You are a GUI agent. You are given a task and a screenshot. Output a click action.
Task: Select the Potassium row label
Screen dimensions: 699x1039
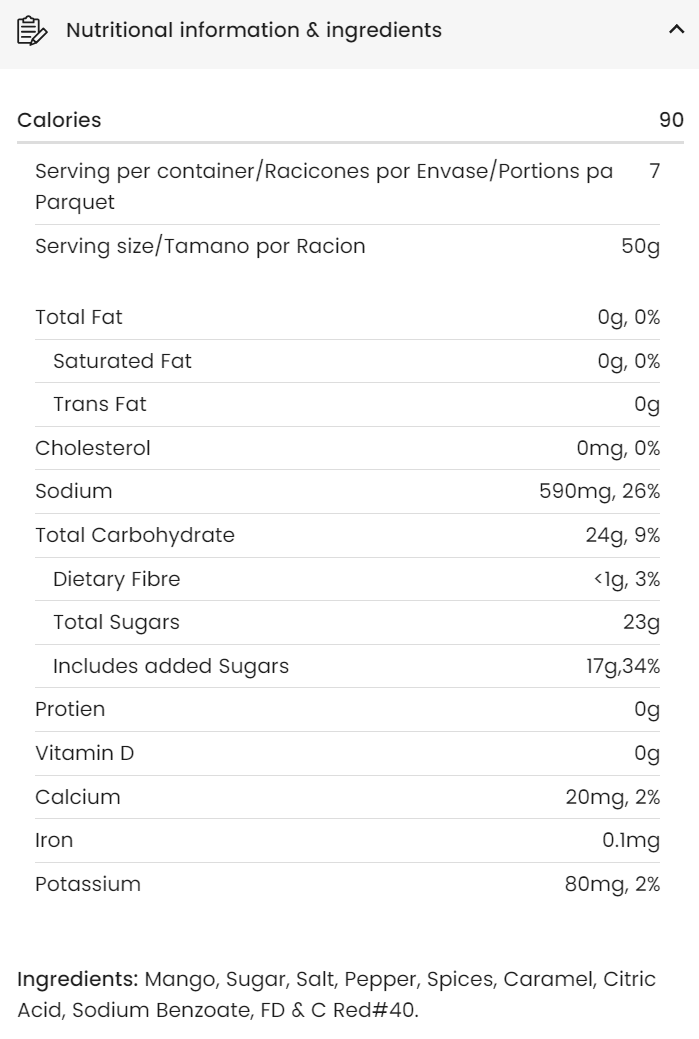[88, 884]
